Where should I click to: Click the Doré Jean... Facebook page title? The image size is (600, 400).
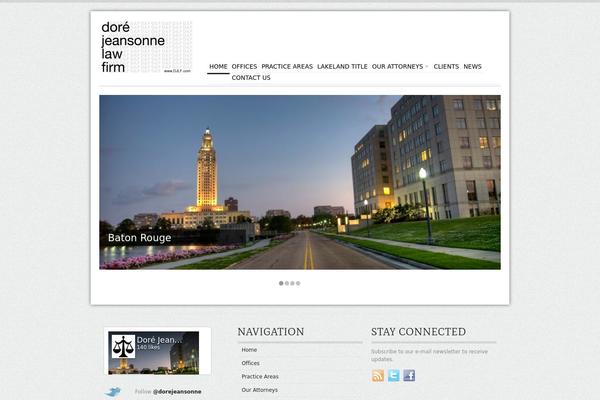click(x=159, y=340)
